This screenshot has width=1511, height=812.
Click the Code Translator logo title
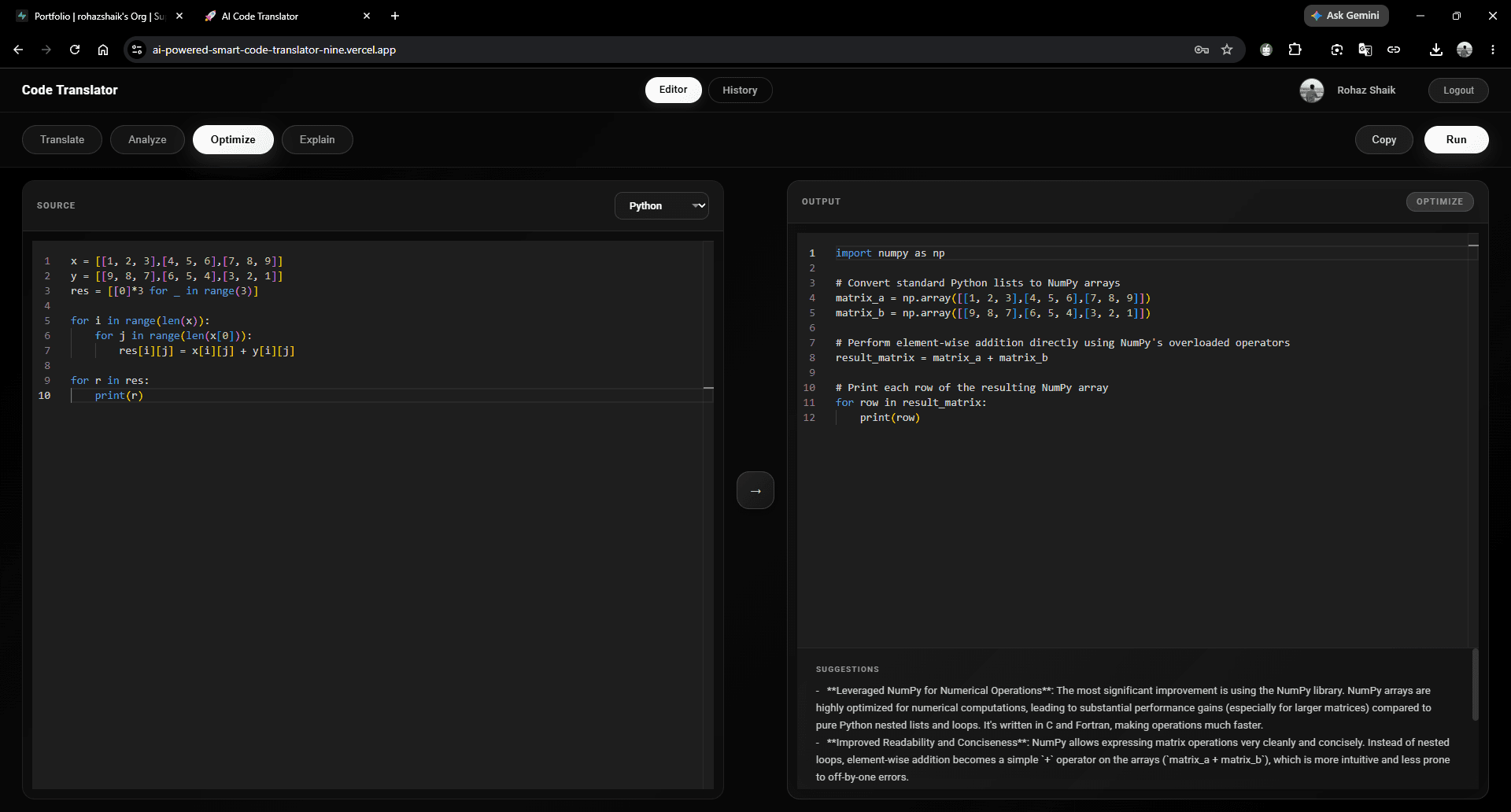click(70, 90)
